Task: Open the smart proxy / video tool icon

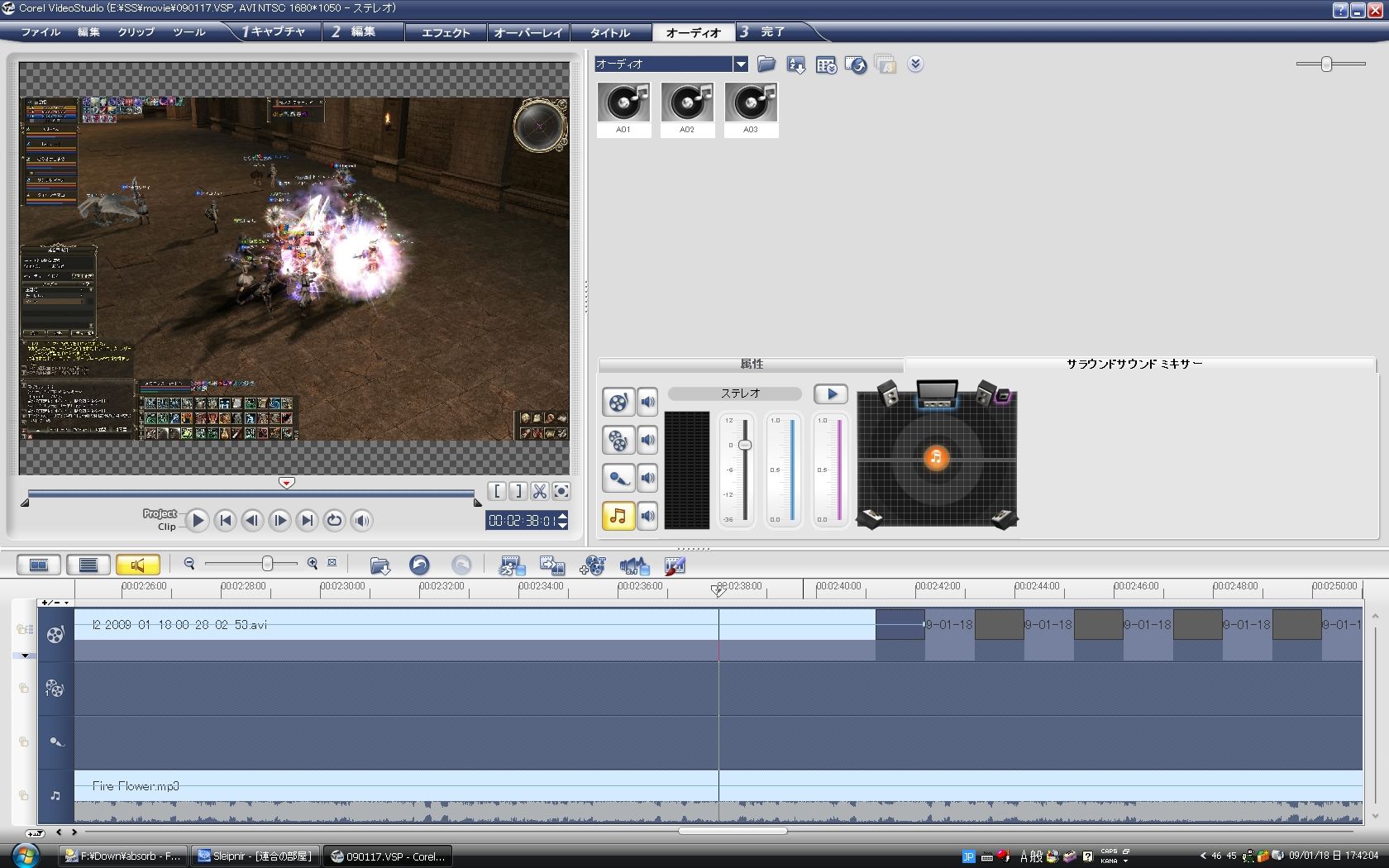Action: [x=512, y=565]
